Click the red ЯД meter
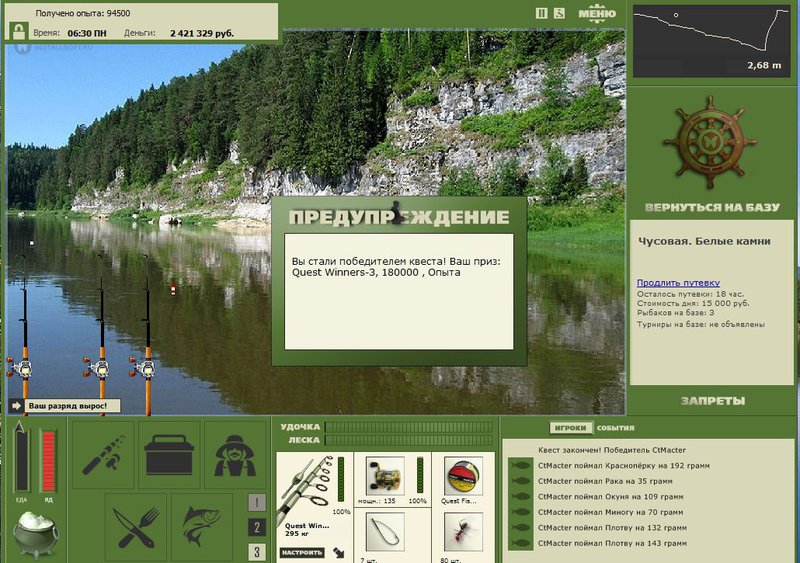Viewport: 800px width, 563px height. (x=48, y=461)
